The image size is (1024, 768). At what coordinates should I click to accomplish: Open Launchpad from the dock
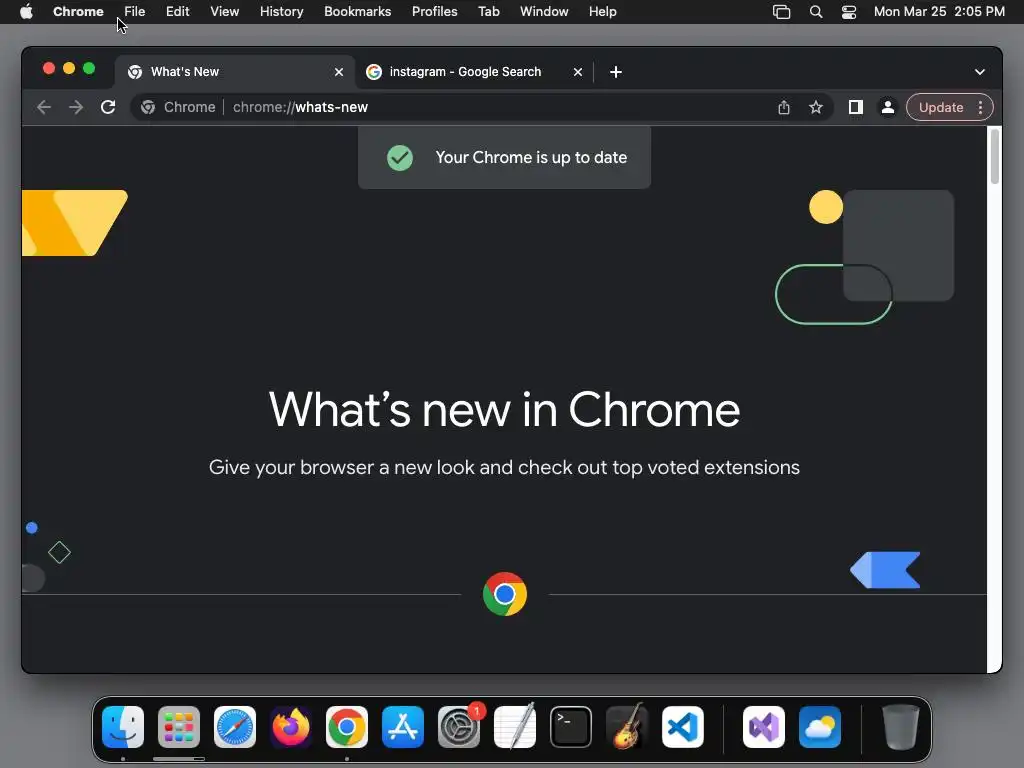click(179, 727)
